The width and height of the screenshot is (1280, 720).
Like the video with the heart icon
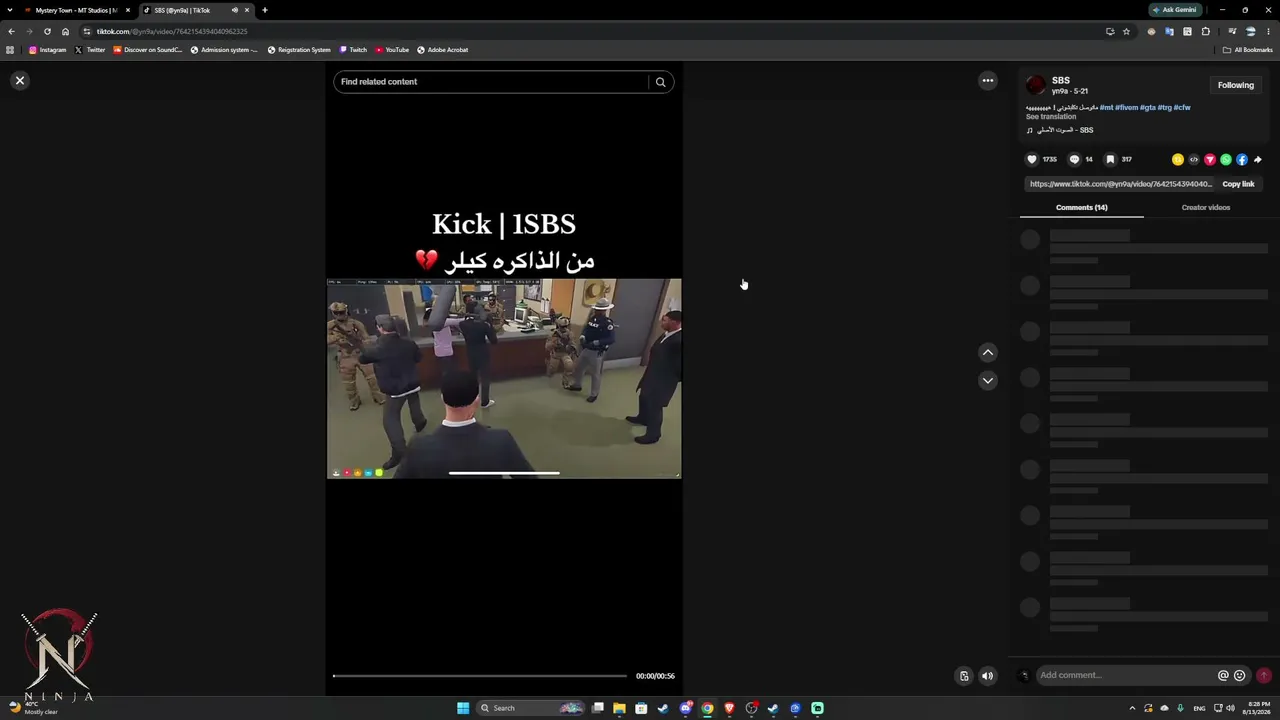(x=1032, y=159)
